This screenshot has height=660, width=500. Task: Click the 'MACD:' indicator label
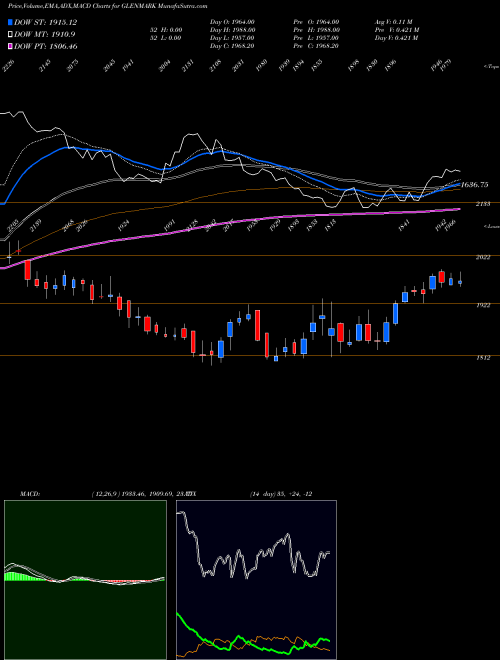[30, 494]
